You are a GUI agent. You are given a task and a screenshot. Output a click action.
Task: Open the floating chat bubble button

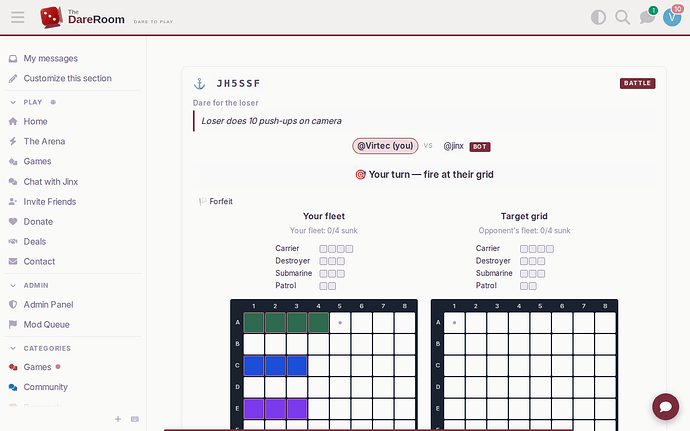click(665, 406)
